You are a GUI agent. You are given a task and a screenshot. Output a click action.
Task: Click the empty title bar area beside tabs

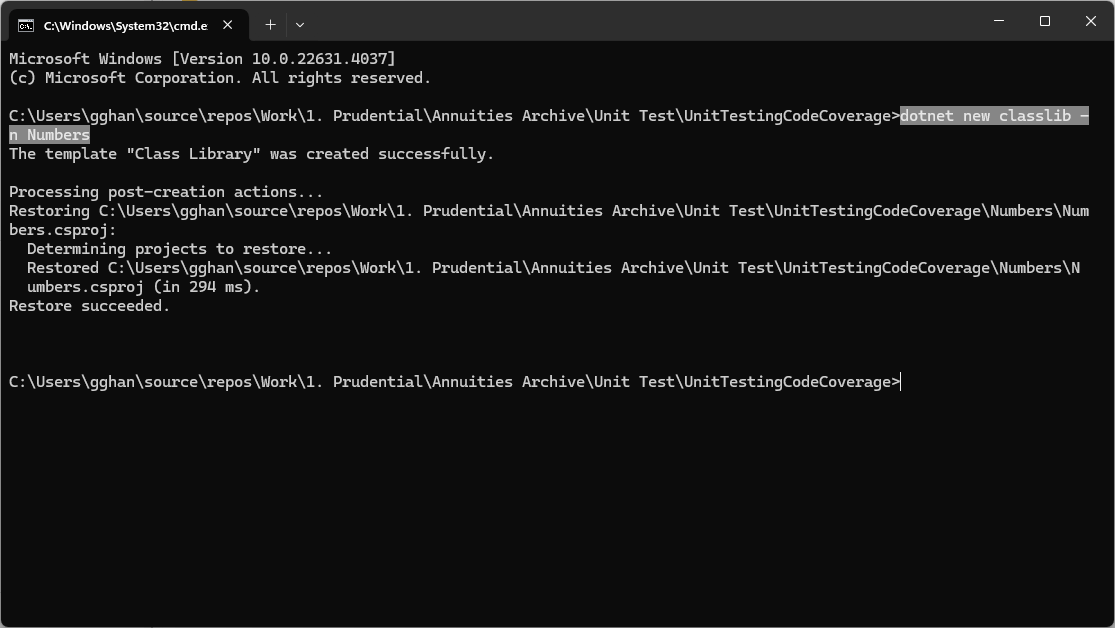[640, 21]
